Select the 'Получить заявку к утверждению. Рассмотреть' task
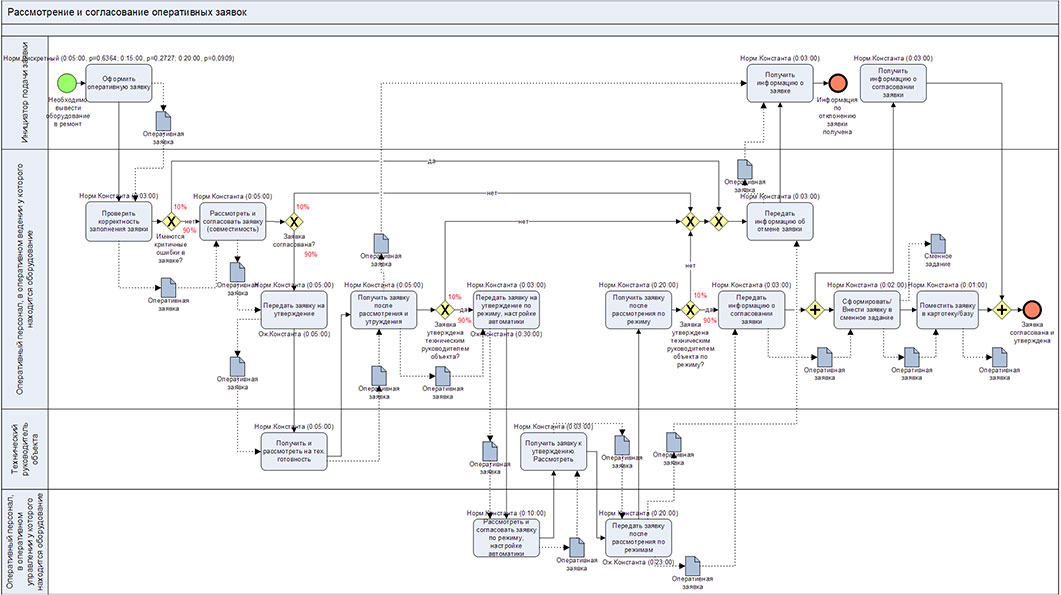Image resolution: width=1061 pixels, height=595 pixels. pyautogui.click(x=554, y=449)
